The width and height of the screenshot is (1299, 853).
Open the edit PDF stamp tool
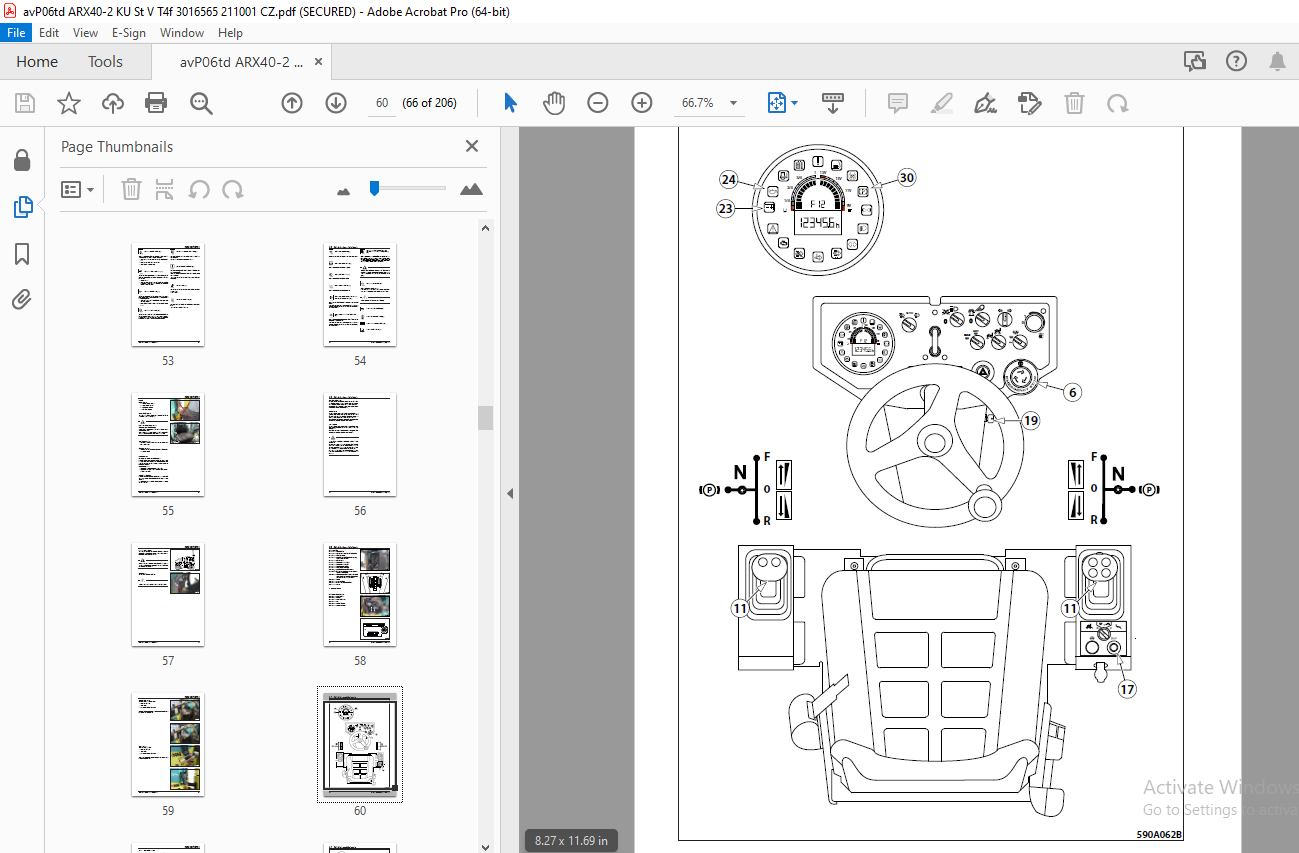click(1030, 103)
